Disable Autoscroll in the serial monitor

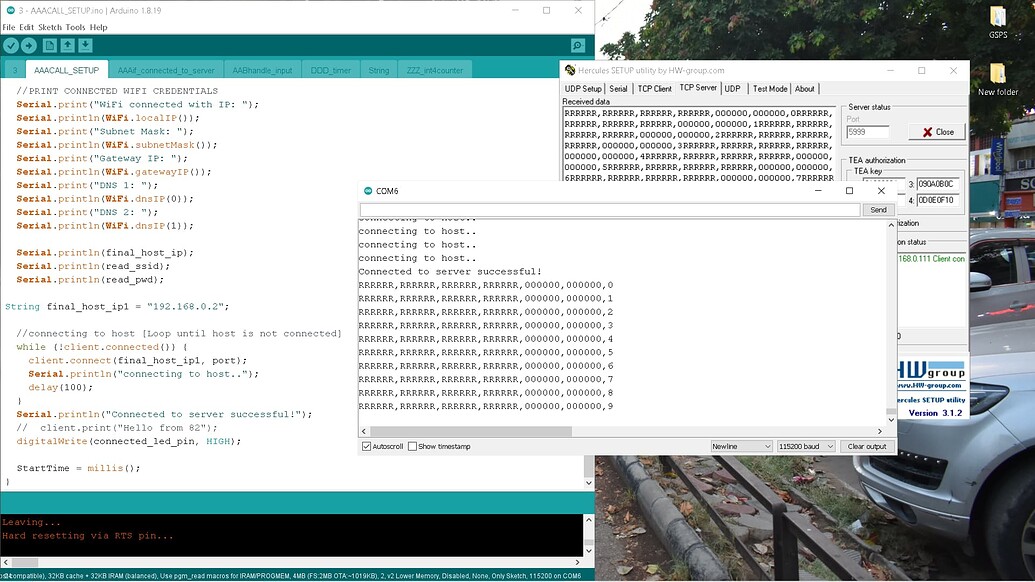[367, 446]
